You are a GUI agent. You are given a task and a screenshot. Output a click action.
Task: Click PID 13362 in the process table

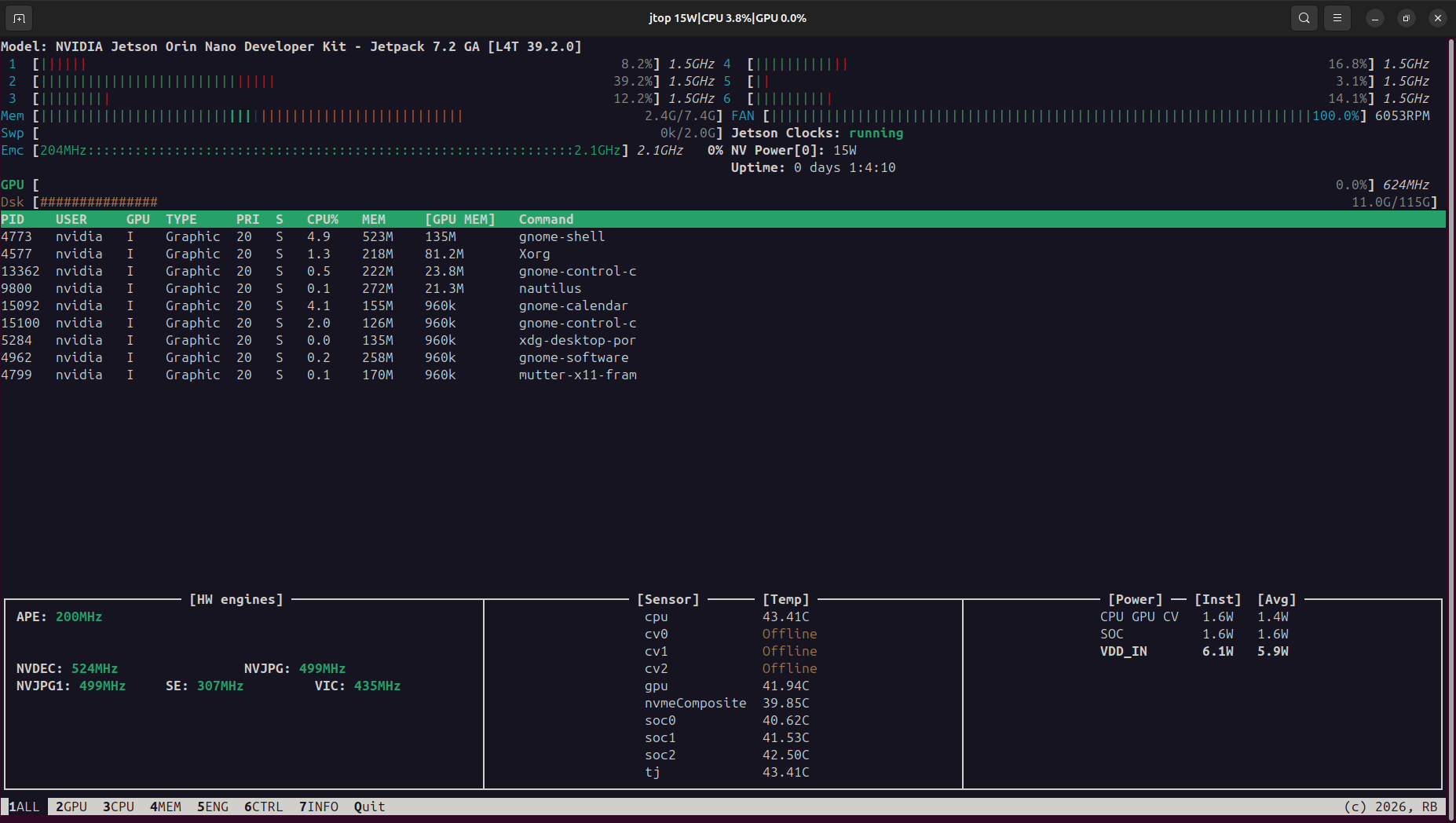(20, 271)
